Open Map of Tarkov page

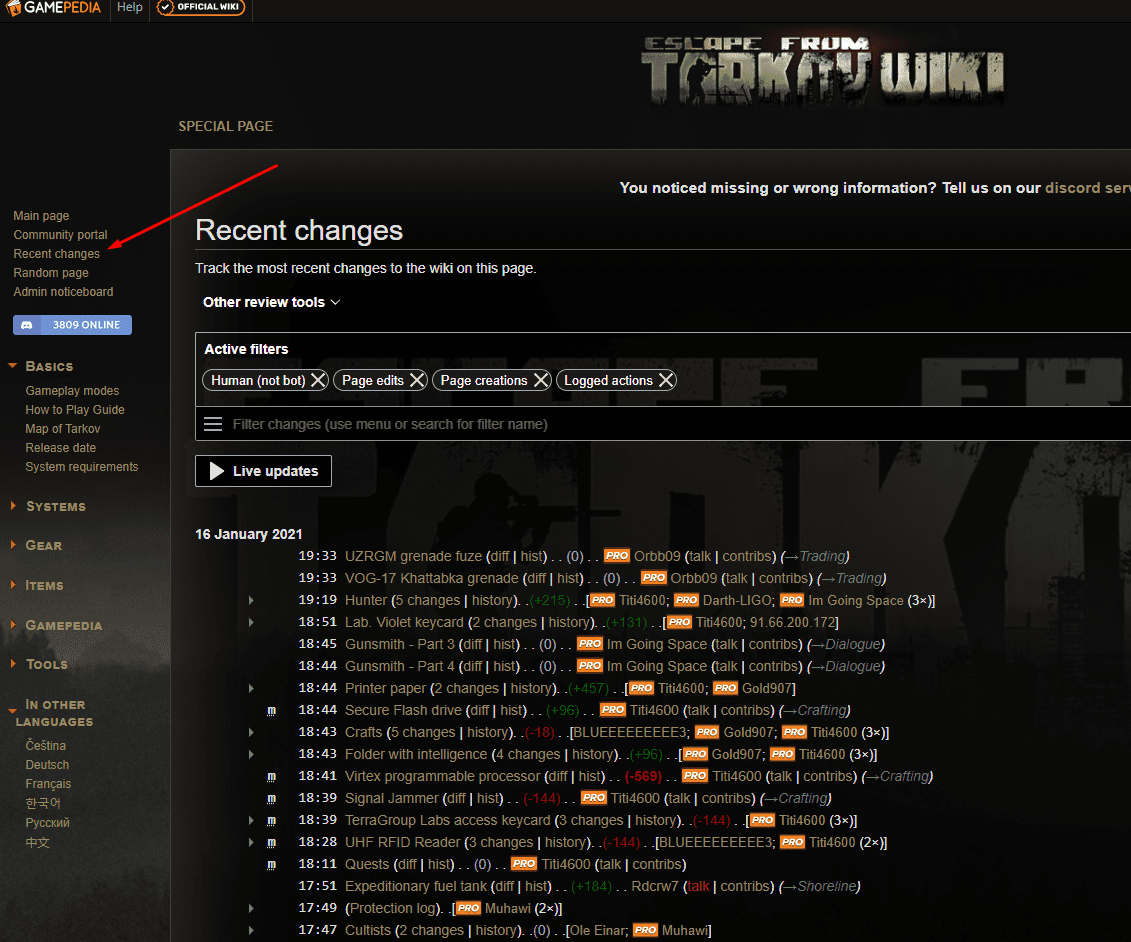[63, 428]
